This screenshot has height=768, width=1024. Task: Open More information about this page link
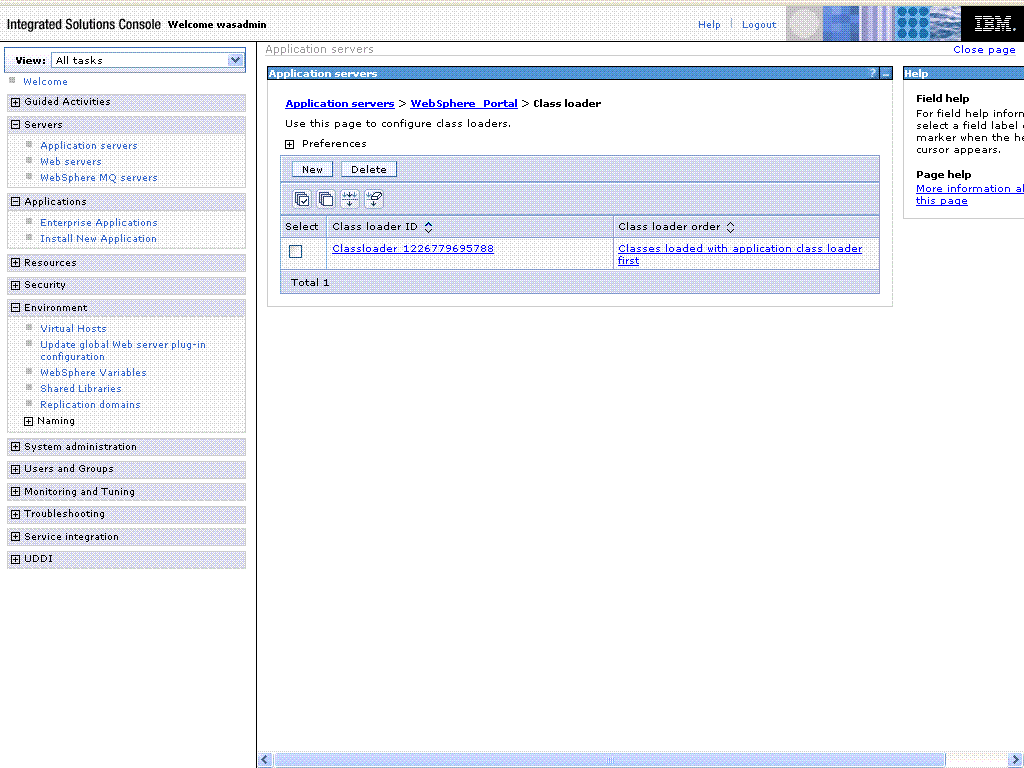(969, 195)
